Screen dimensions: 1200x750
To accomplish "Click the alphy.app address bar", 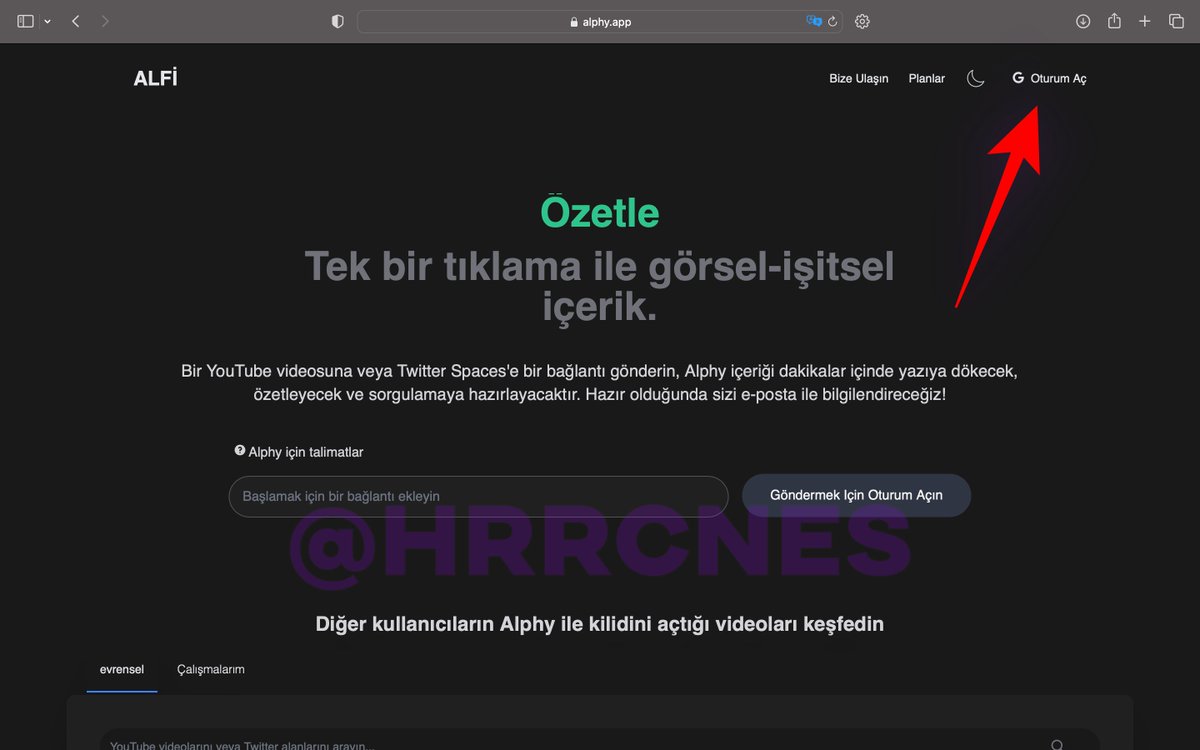I will click(600, 21).
